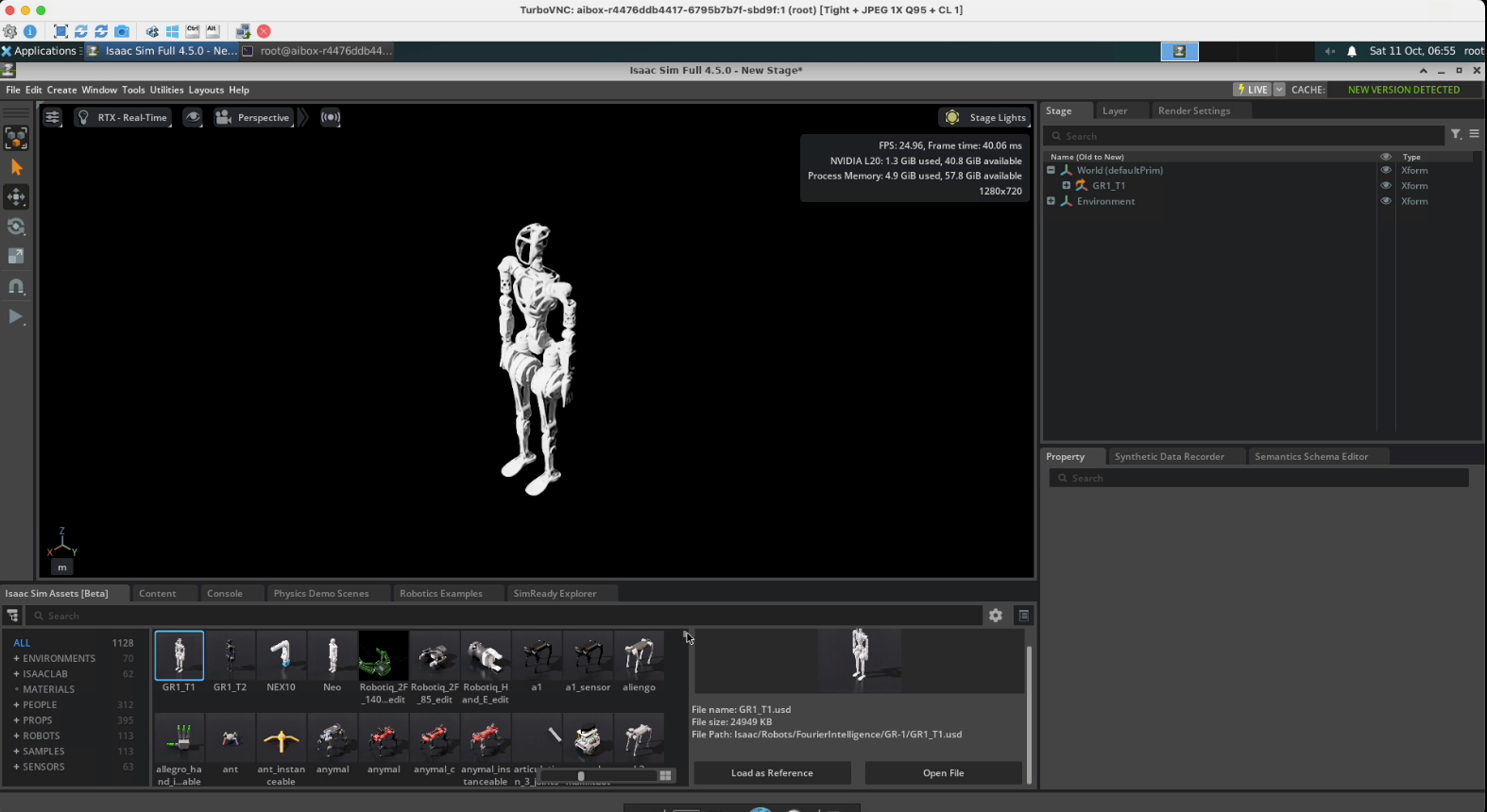Open the asset browser gear settings
The height and width of the screenshot is (812, 1487).
pos(996,616)
